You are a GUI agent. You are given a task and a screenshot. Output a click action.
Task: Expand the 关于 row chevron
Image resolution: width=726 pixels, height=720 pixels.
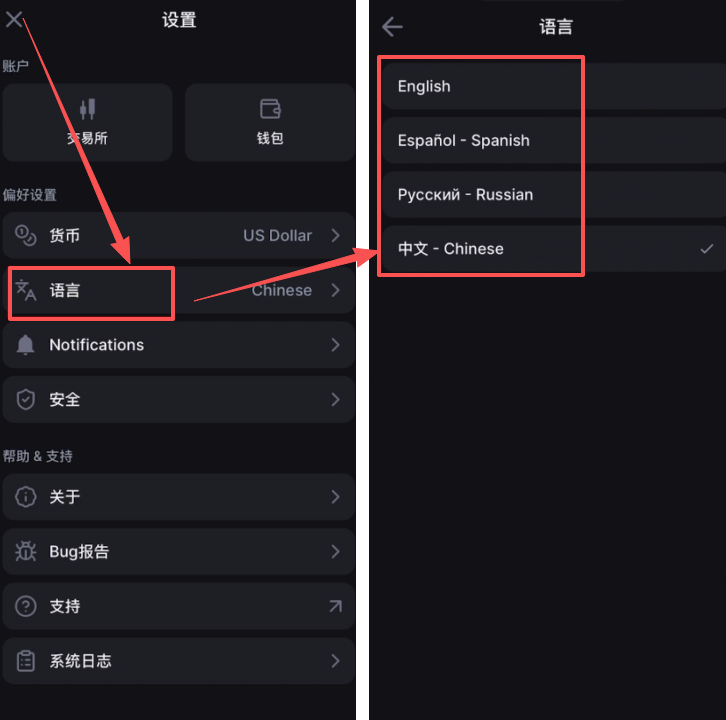coord(336,497)
